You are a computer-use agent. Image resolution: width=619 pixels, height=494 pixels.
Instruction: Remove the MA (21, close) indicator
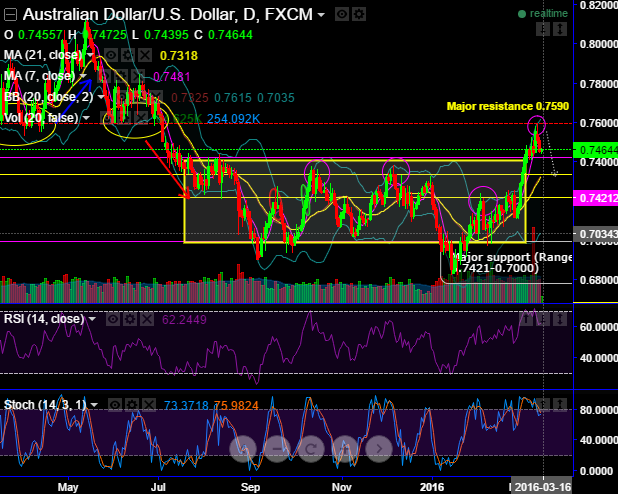click(x=145, y=55)
